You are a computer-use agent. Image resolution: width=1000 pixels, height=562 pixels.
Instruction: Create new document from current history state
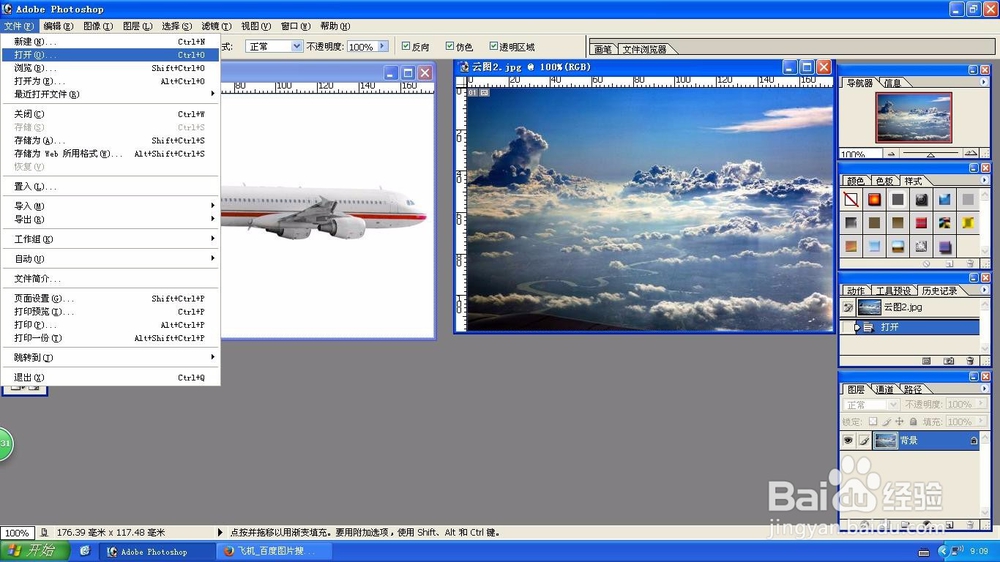(927, 361)
